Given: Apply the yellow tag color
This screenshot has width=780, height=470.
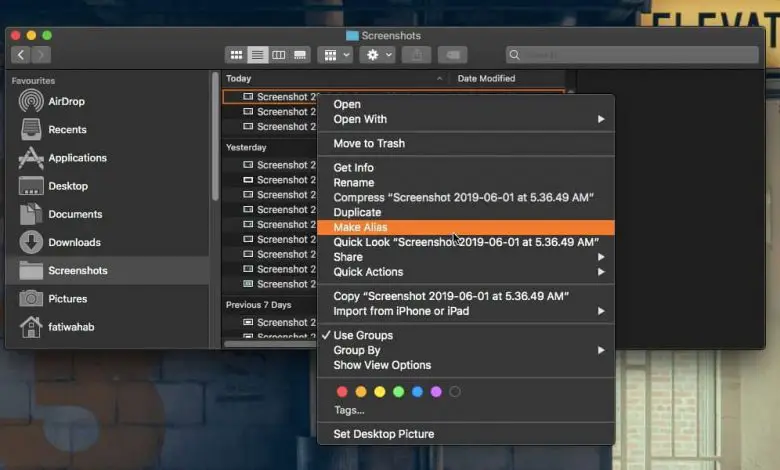Looking at the screenshot, I should (x=380, y=392).
